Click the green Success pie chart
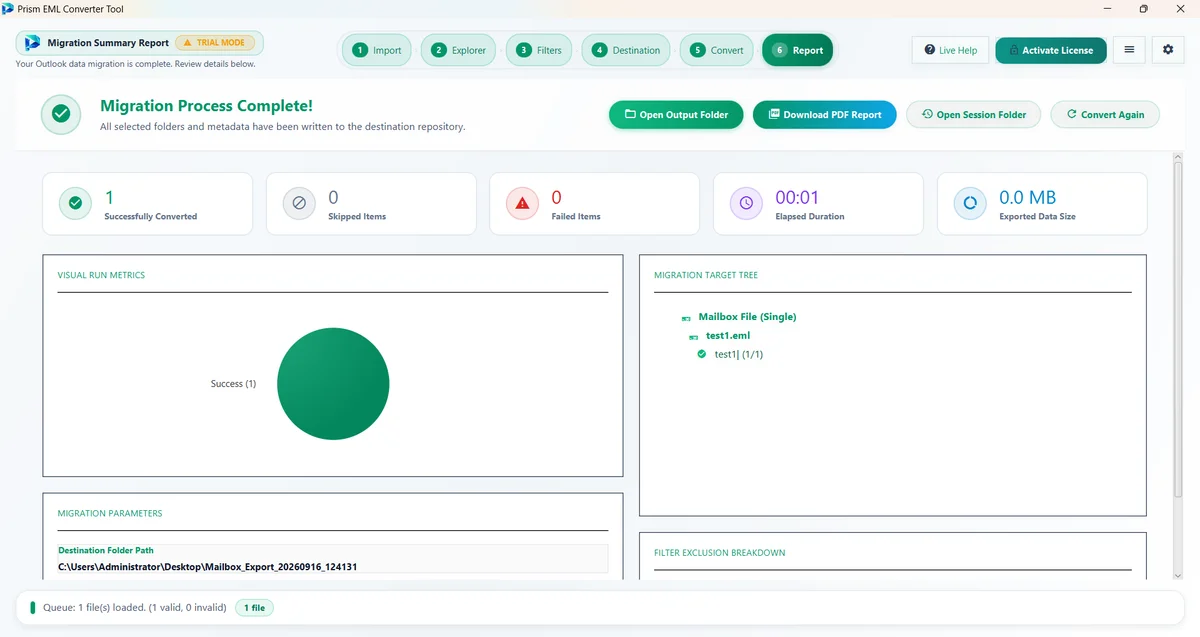Image resolution: width=1200 pixels, height=637 pixels. coord(333,384)
